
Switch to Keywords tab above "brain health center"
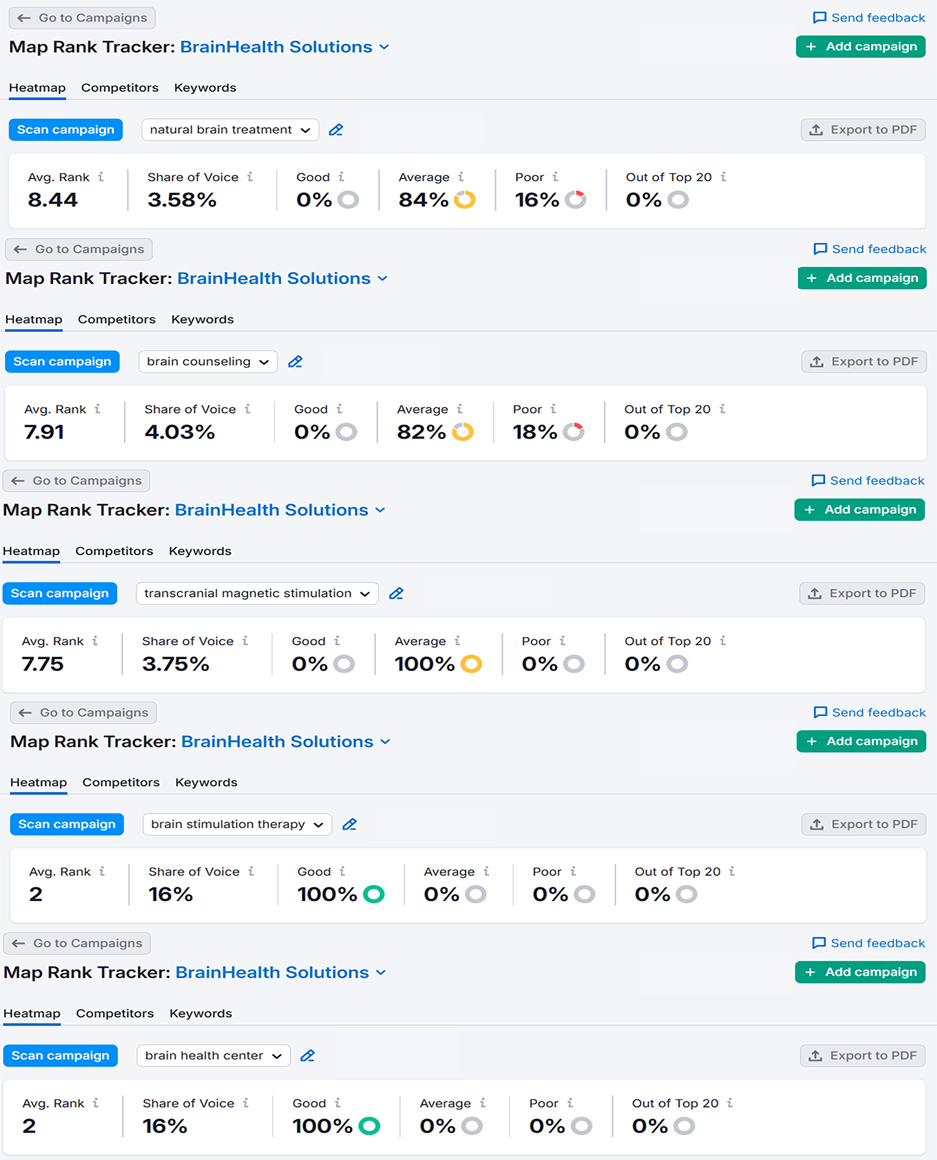(x=200, y=1014)
